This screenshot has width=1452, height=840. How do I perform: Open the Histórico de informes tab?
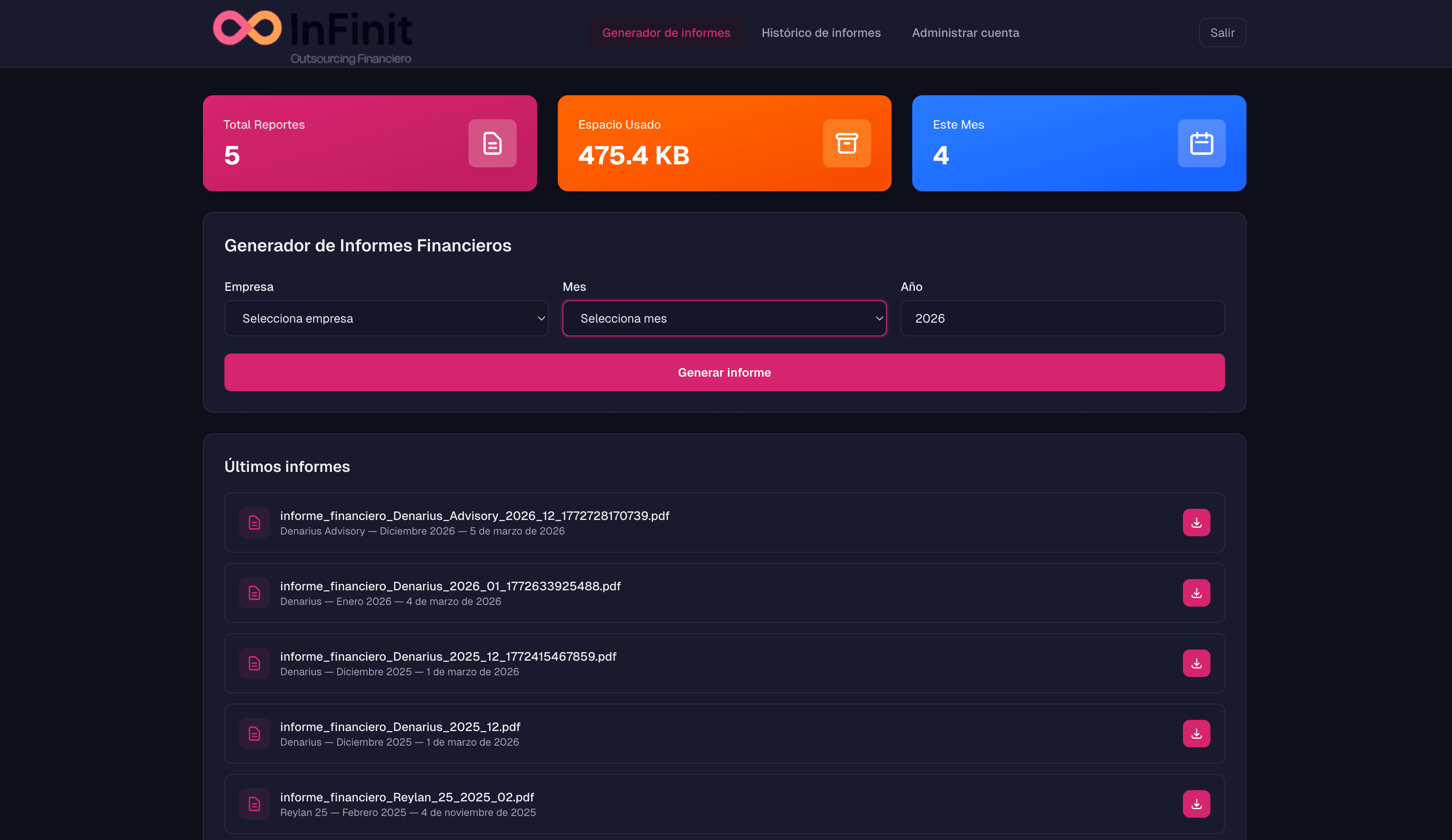(x=820, y=33)
